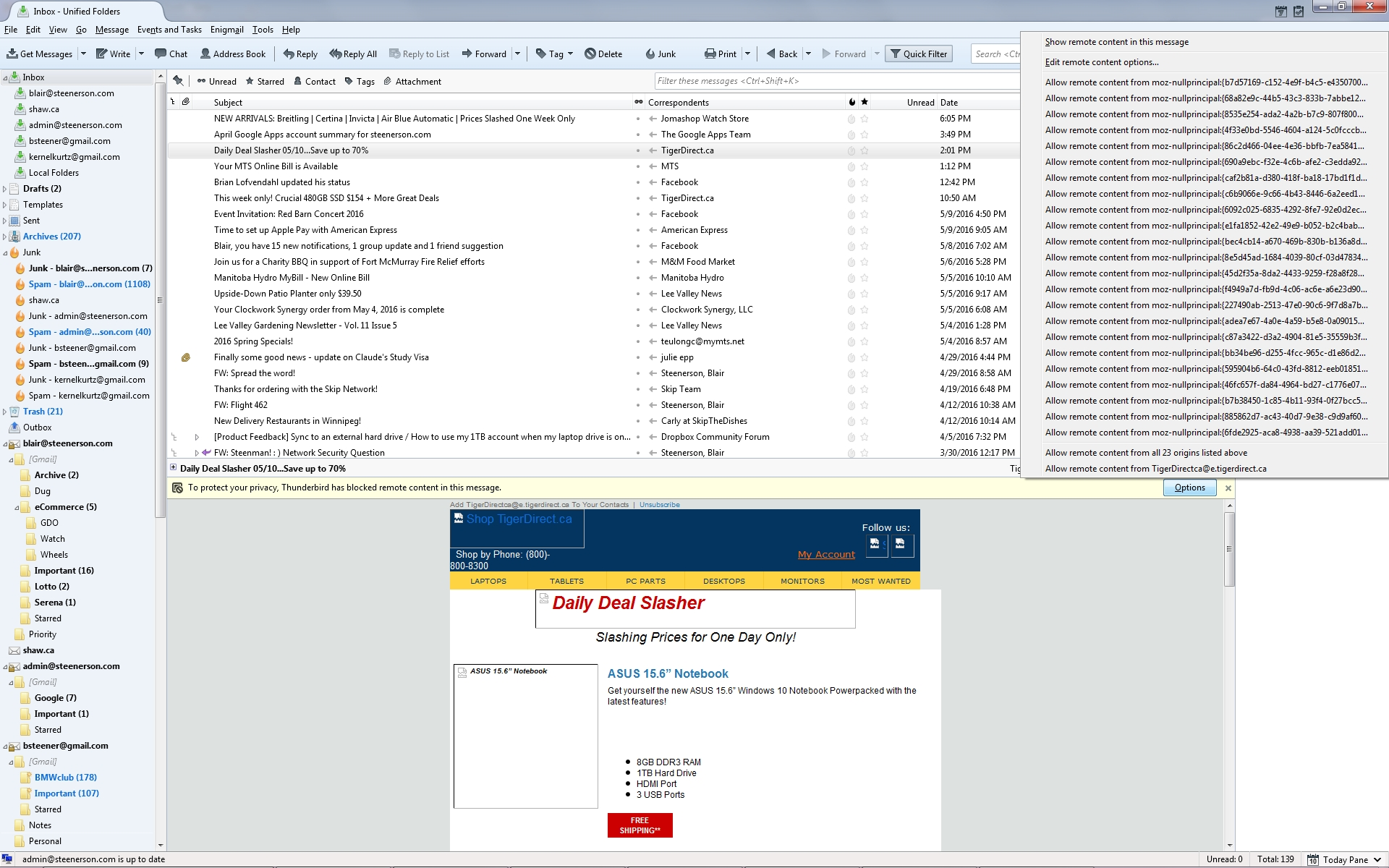Open the Write dropdown arrow
The width and height of the screenshot is (1389, 868).
pos(141,54)
